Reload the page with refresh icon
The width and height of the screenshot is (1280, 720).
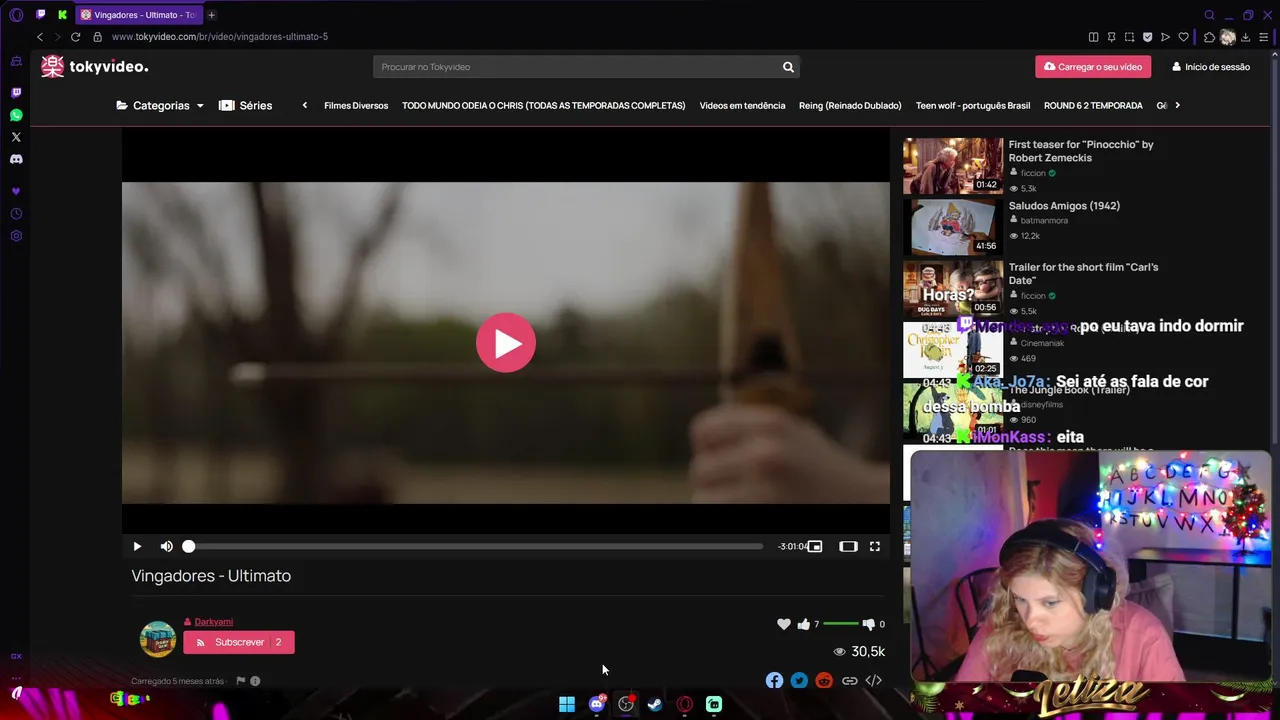point(75,37)
